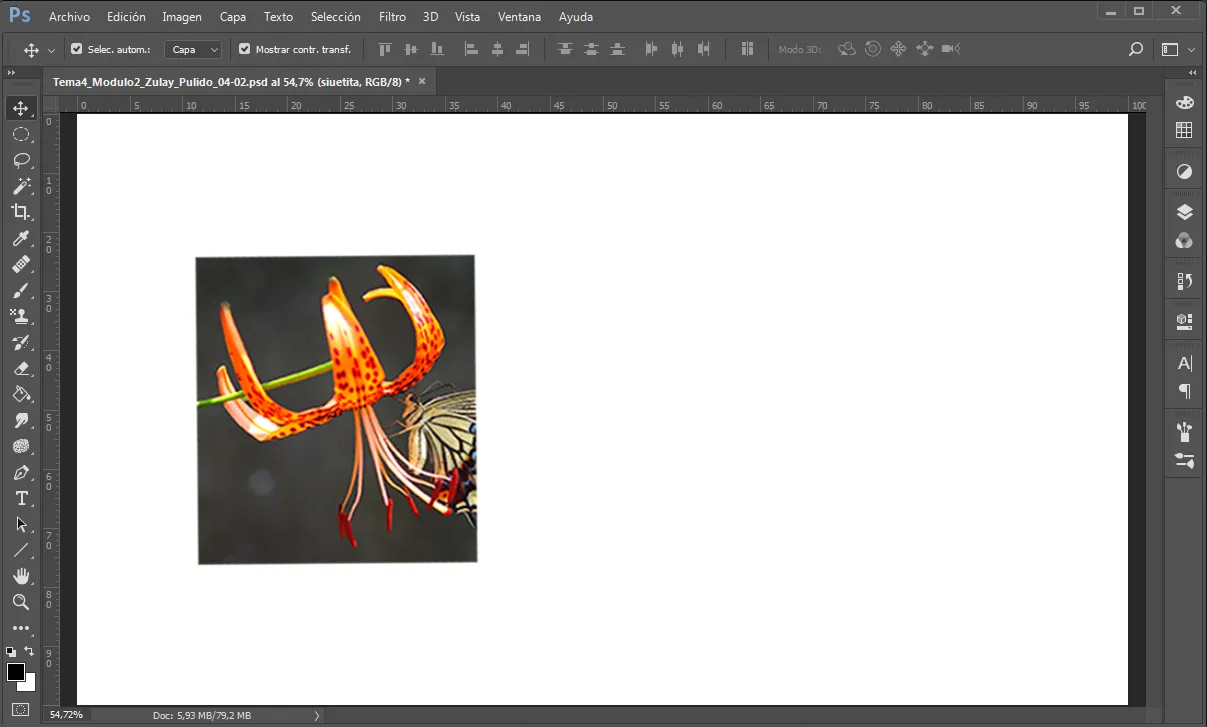The height and width of the screenshot is (727, 1207).
Task: Open the Layers panel icon
Action: pyautogui.click(x=1184, y=212)
